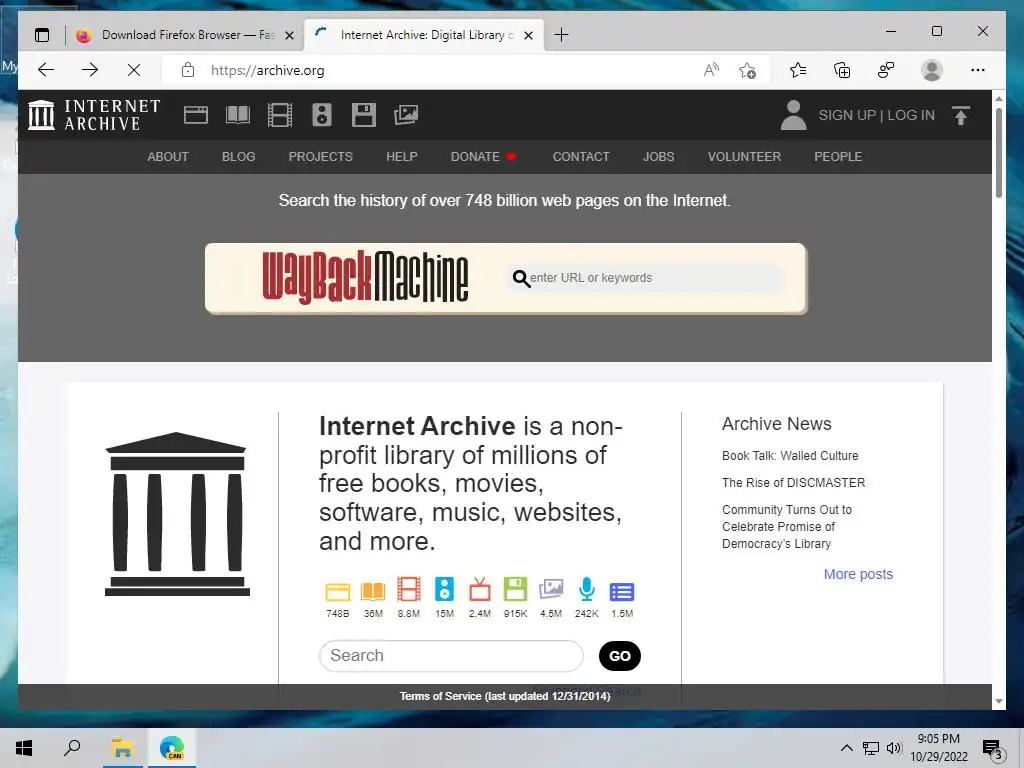Screen dimensions: 1024x768
Task: Click the SIGN UP link
Action: (x=847, y=115)
